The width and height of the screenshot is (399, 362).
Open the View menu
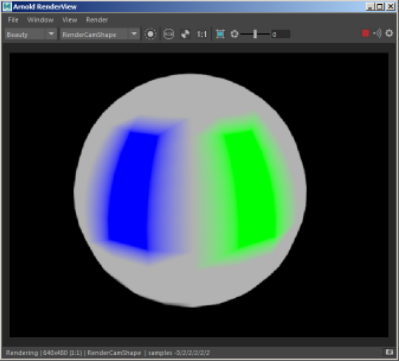click(x=70, y=20)
